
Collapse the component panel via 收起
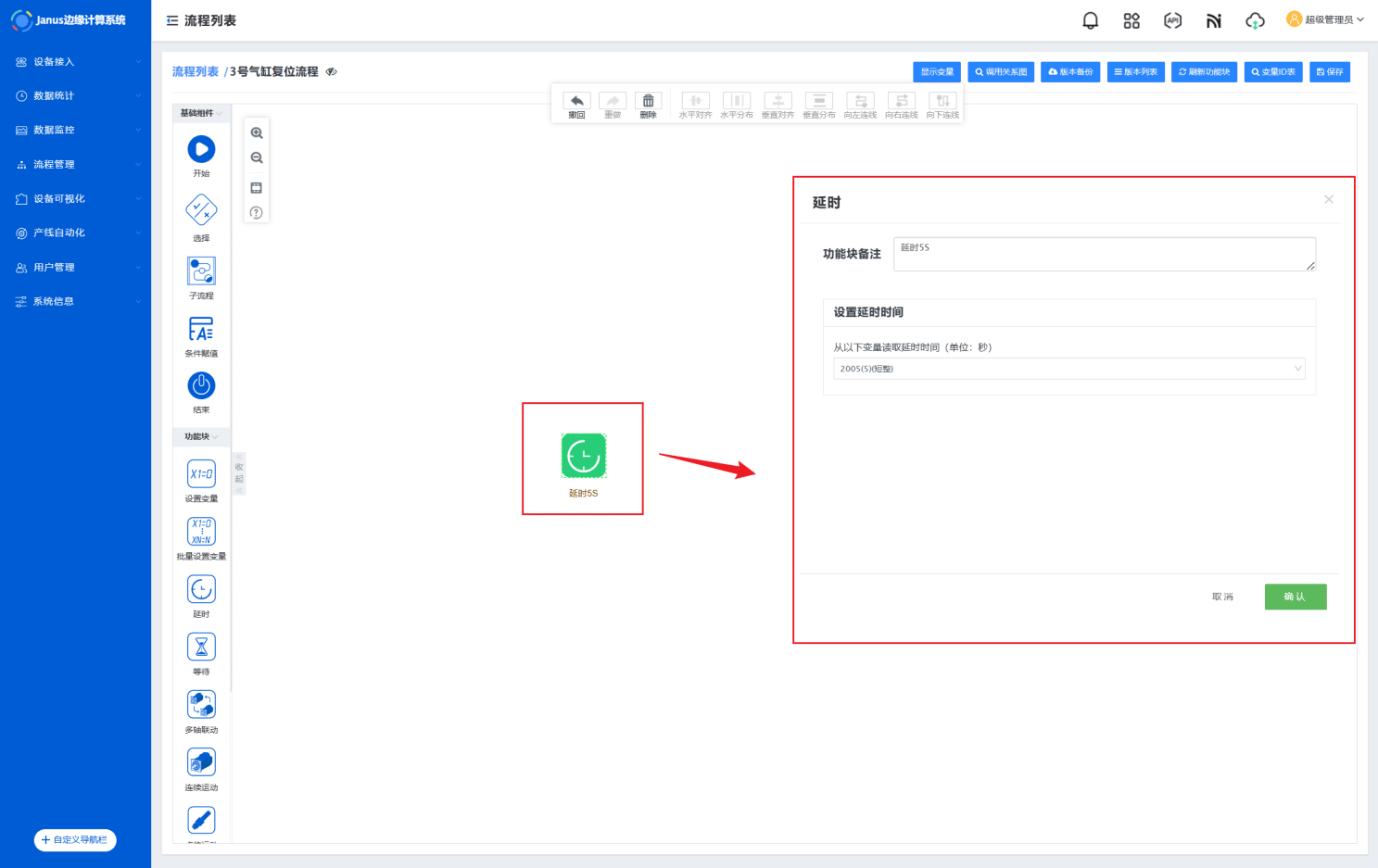pos(239,473)
